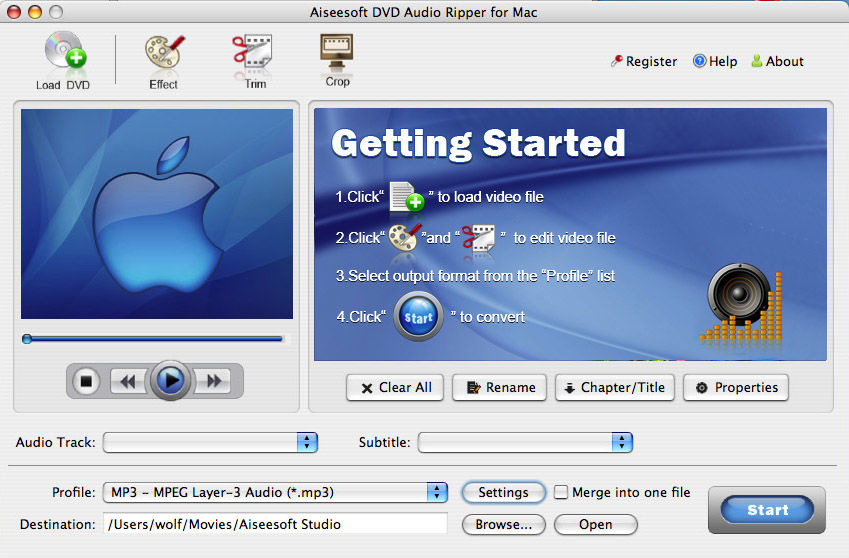Viewport: 849px width, 558px height.
Task: Enable Merge into one file checkbox
Action: tap(561, 492)
